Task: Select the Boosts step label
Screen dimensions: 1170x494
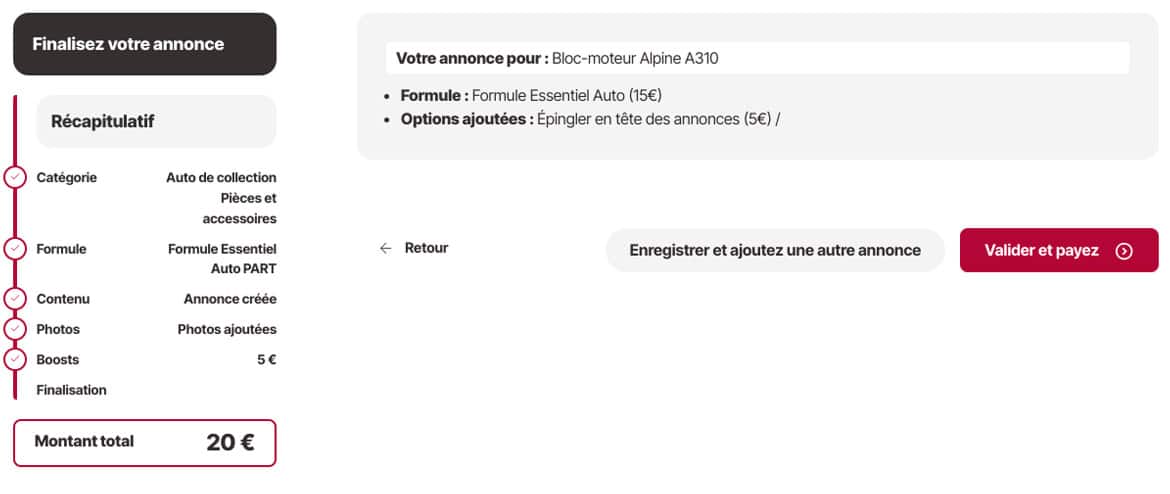Action: (58, 359)
